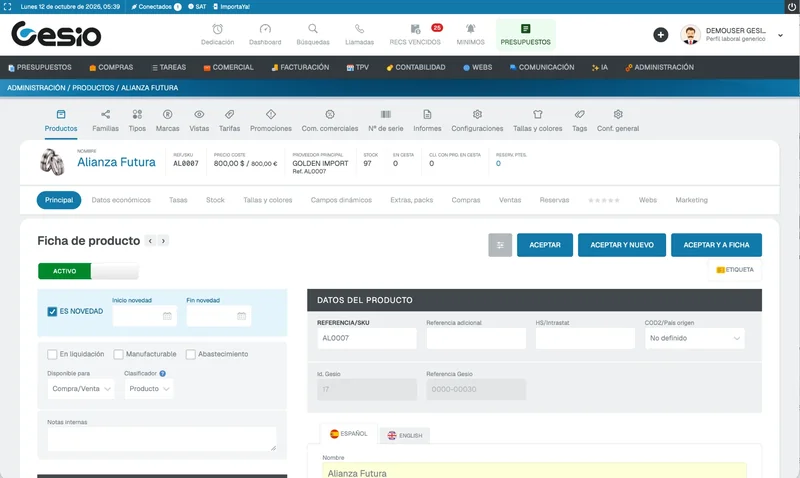Click the ETIQUETA button
This screenshot has height=478, width=800.
click(735, 270)
